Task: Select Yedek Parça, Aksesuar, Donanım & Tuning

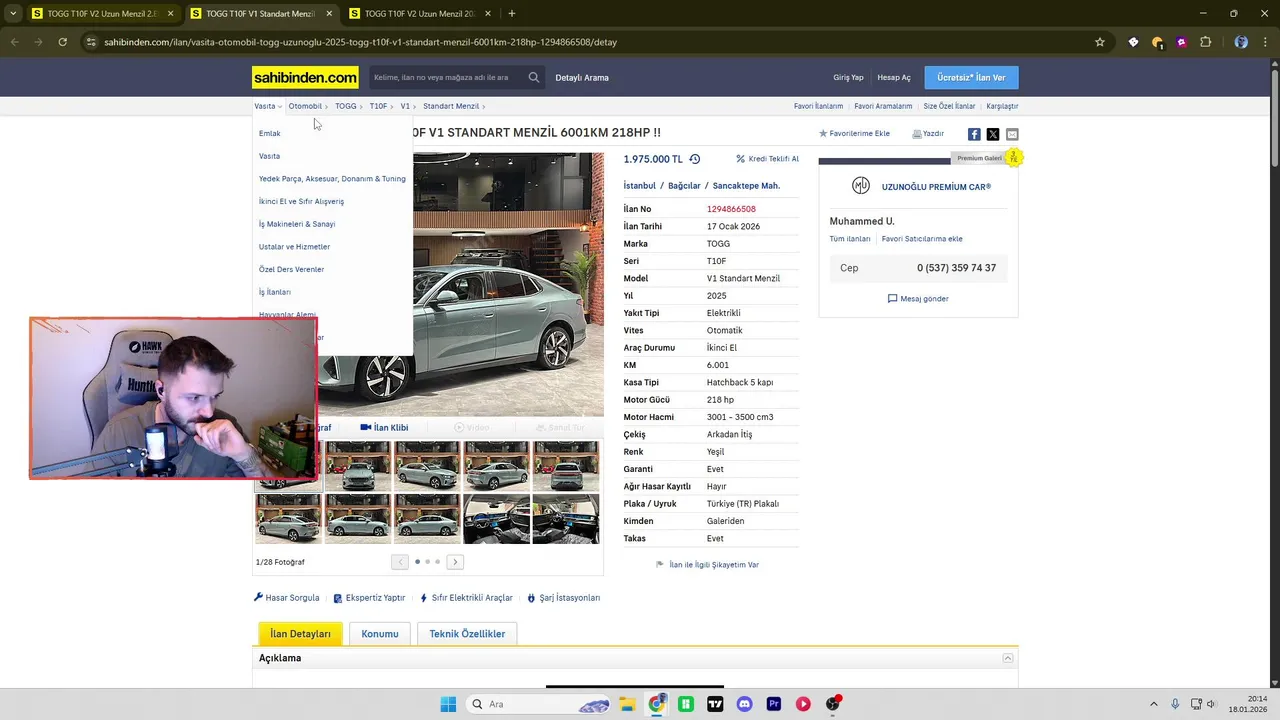Action: click(332, 179)
